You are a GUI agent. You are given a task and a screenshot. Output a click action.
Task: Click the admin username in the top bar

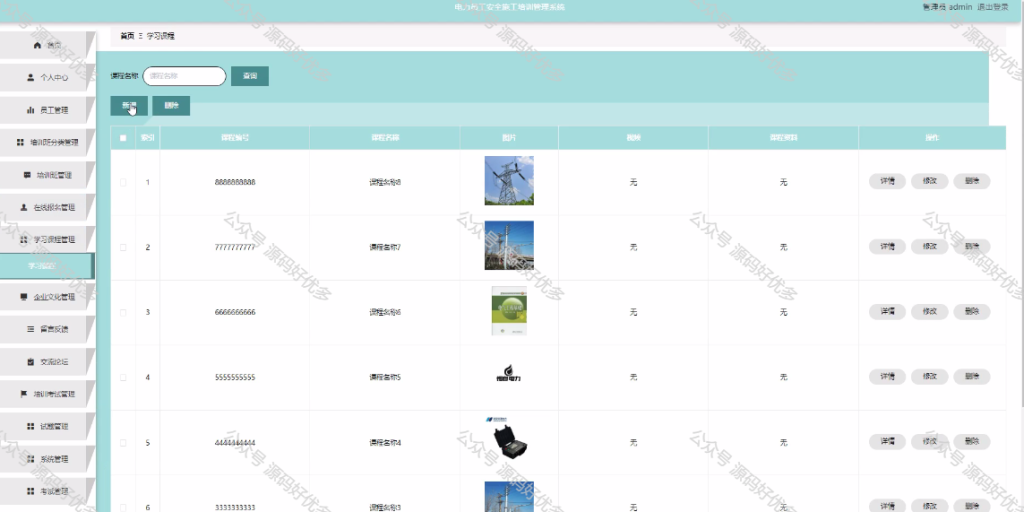click(x=960, y=7)
